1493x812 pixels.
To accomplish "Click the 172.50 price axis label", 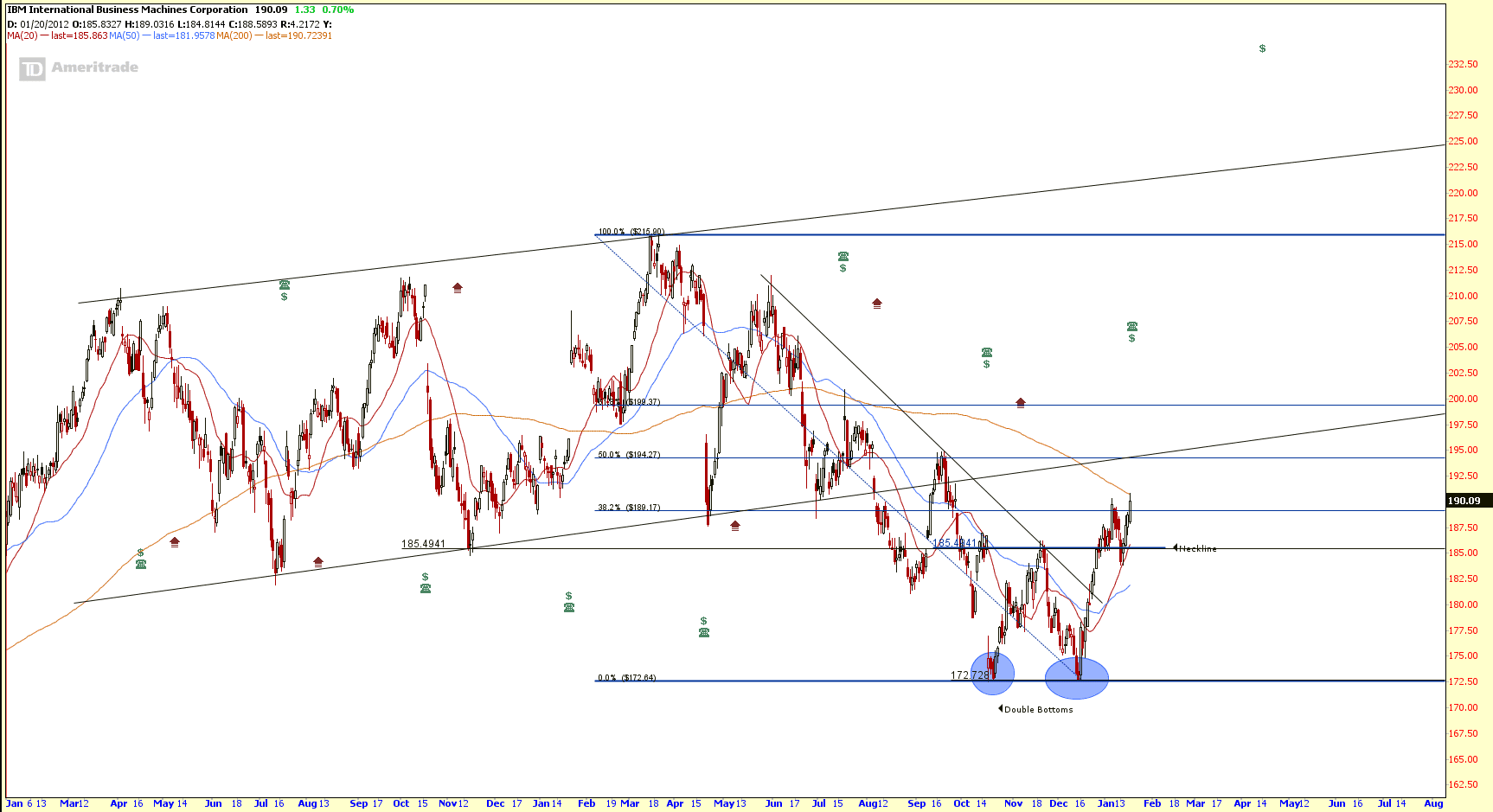I will coord(1463,681).
